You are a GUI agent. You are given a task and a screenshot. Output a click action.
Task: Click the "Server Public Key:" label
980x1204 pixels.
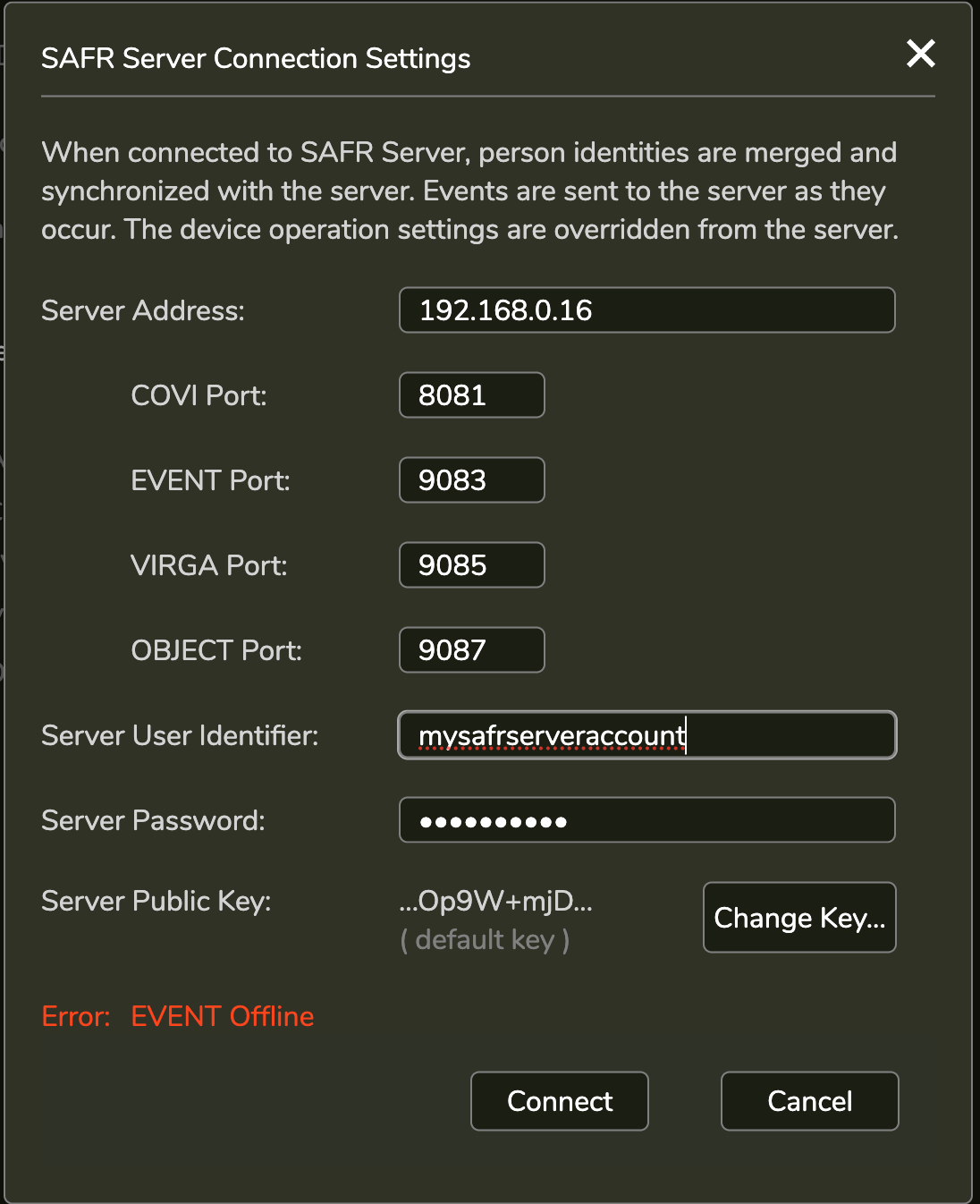click(156, 901)
